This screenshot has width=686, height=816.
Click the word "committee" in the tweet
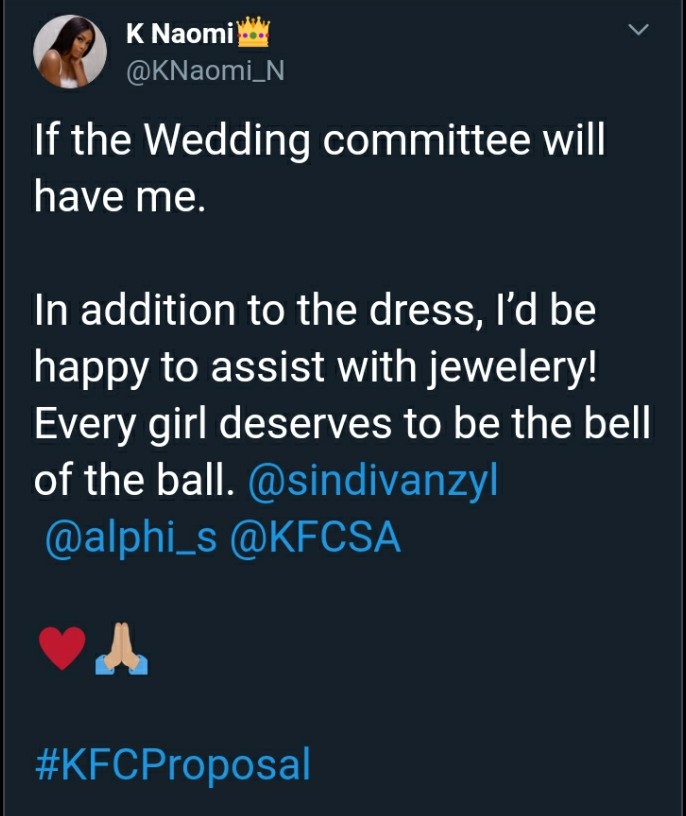coord(426,139)
